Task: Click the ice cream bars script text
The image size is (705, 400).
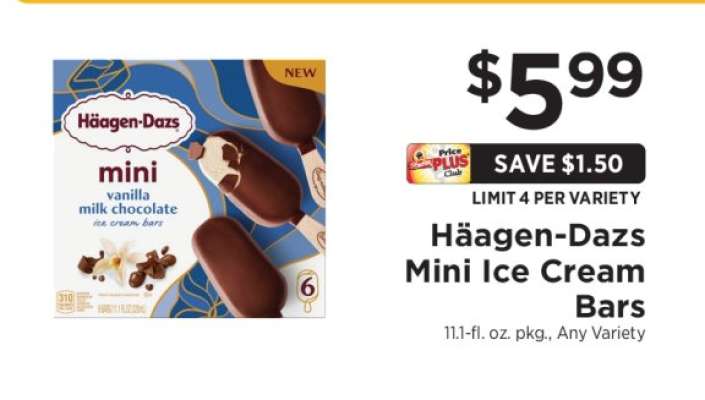Action: coord(128,223)
